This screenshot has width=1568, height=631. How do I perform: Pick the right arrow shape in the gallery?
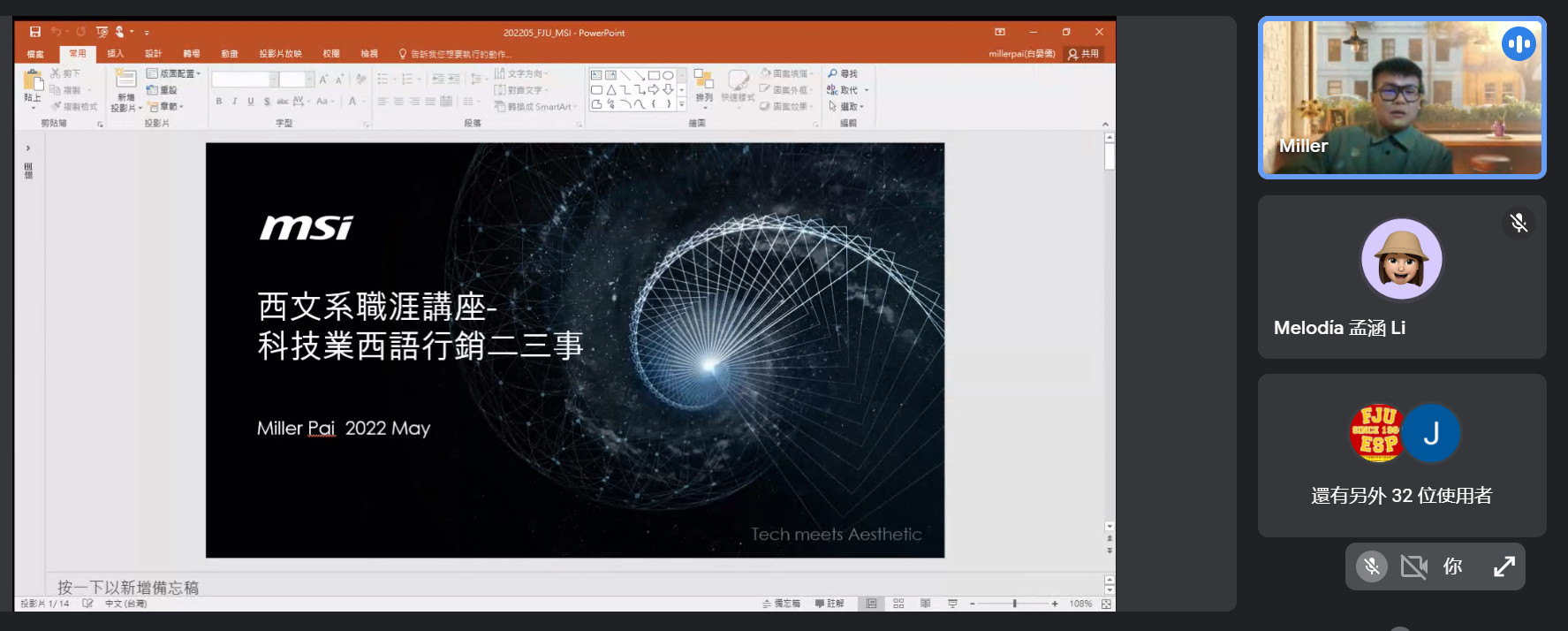(x=654, y=89)
